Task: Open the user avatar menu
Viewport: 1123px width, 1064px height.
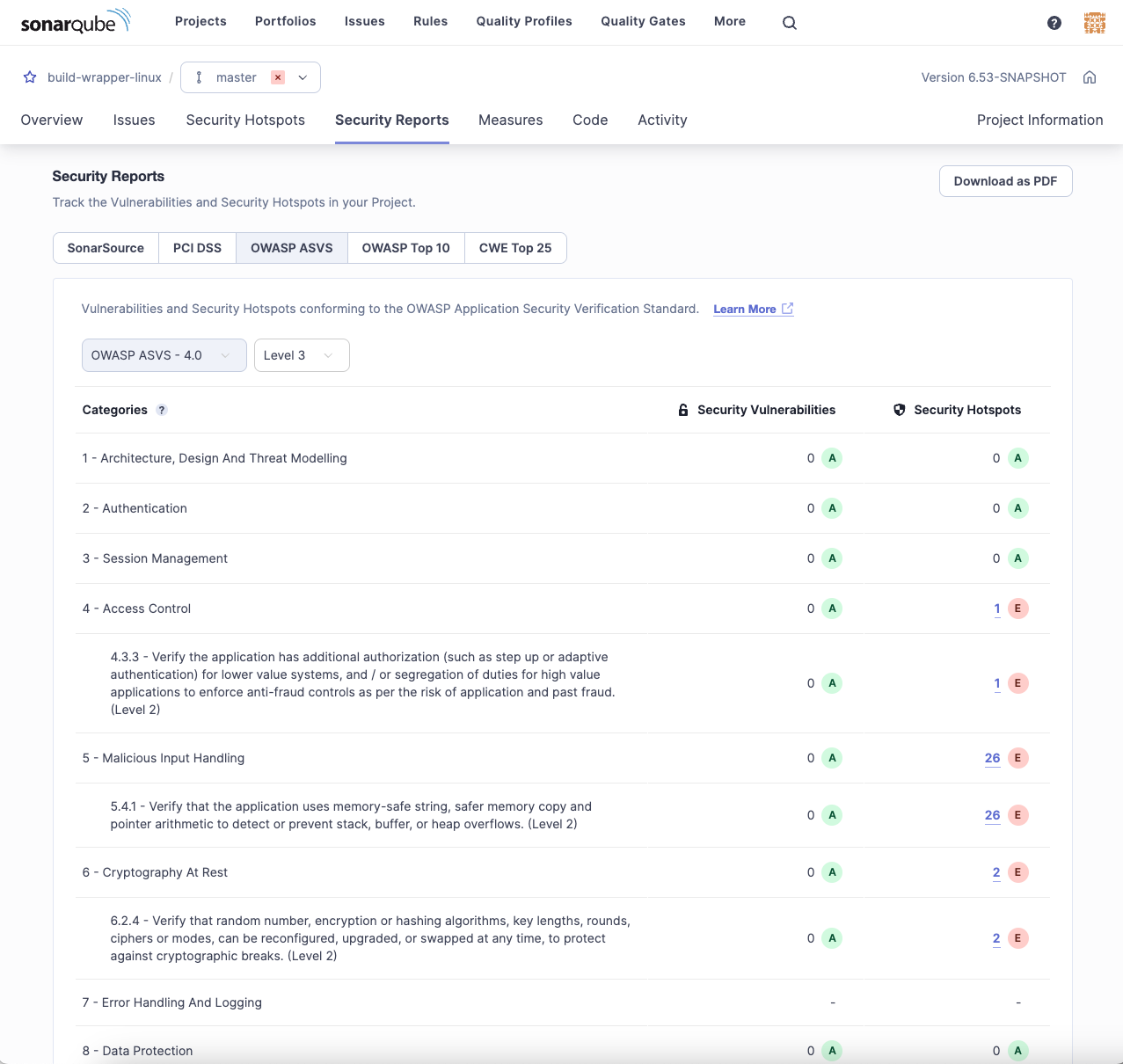Action: pyautogui.click(x=1095, y=22)
